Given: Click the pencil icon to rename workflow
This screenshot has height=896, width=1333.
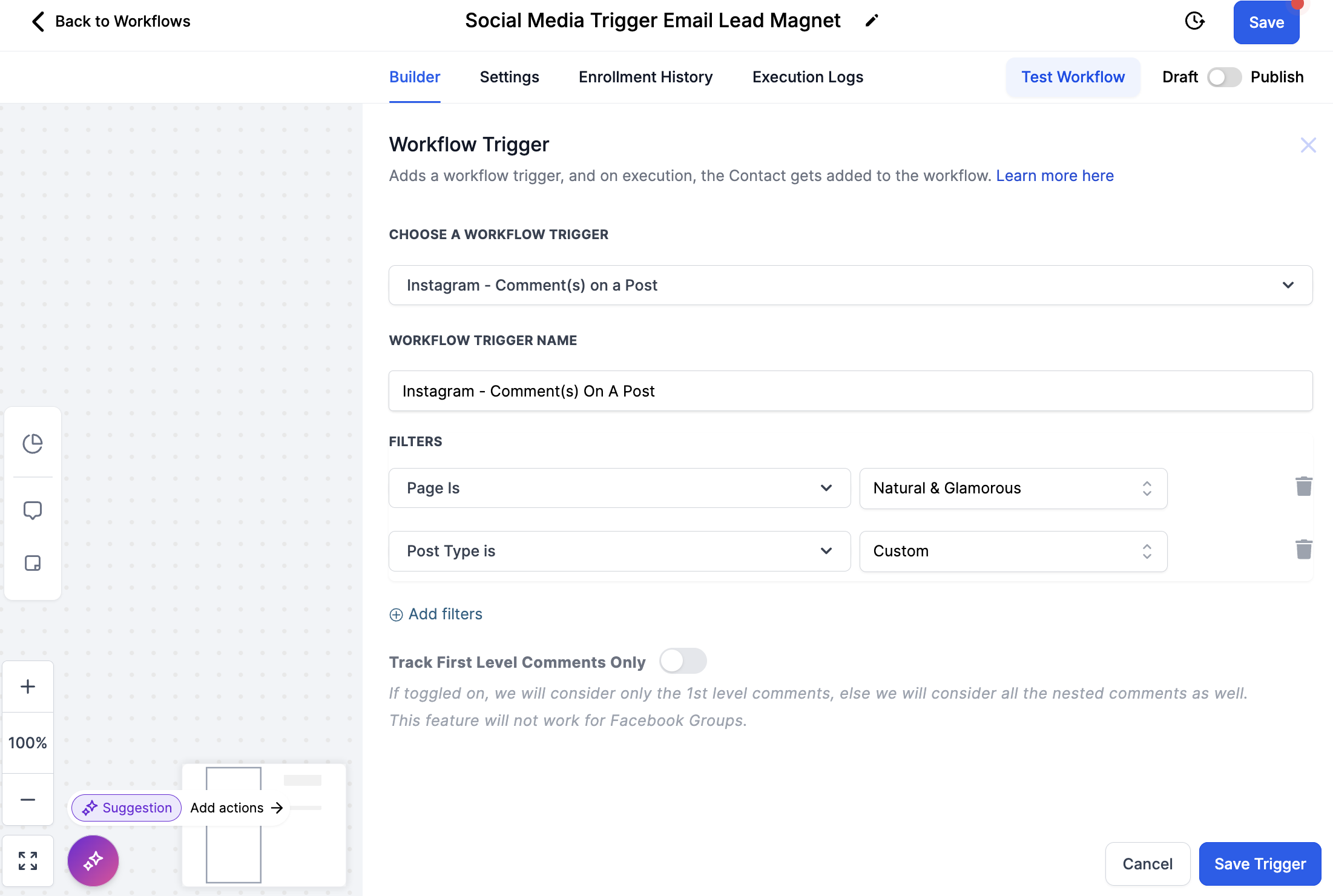Looking at the screenshot, I should click(871, 21).
